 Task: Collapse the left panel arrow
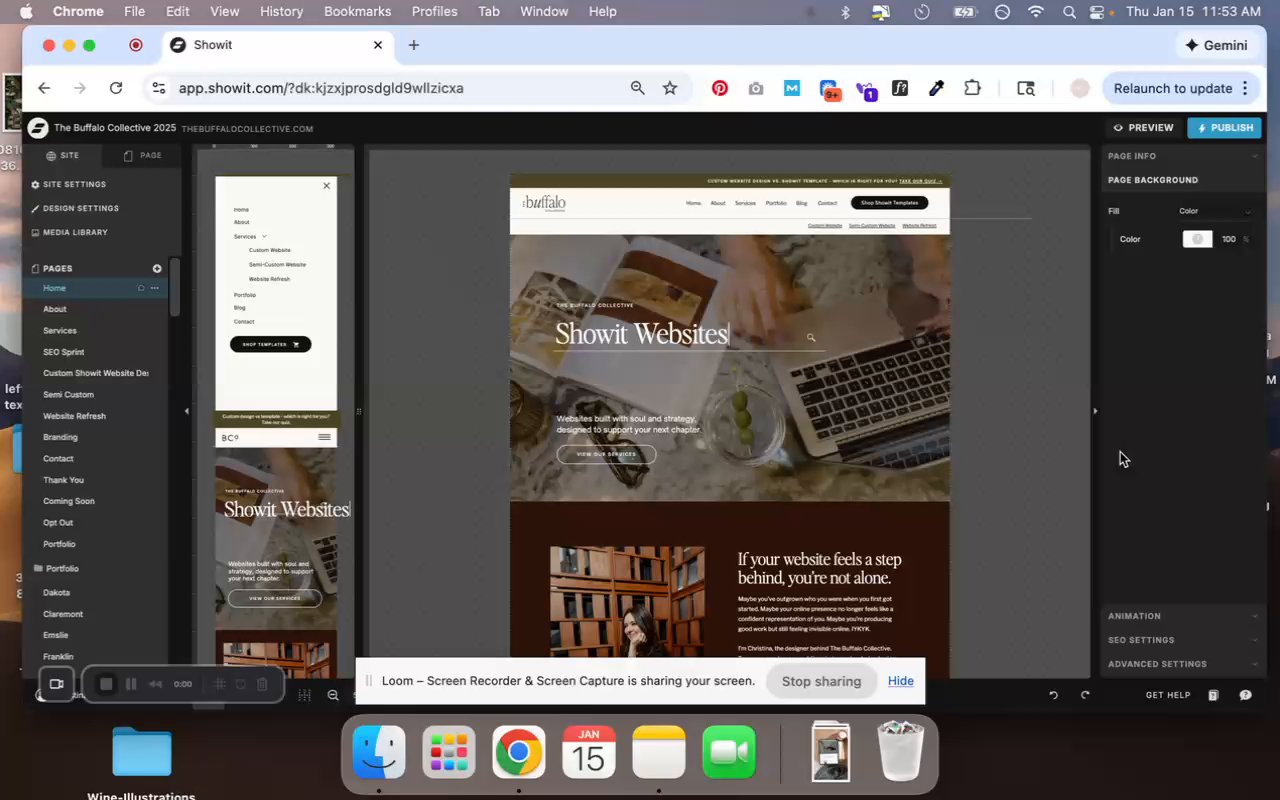pyautogui.click(x=187, y=411)
